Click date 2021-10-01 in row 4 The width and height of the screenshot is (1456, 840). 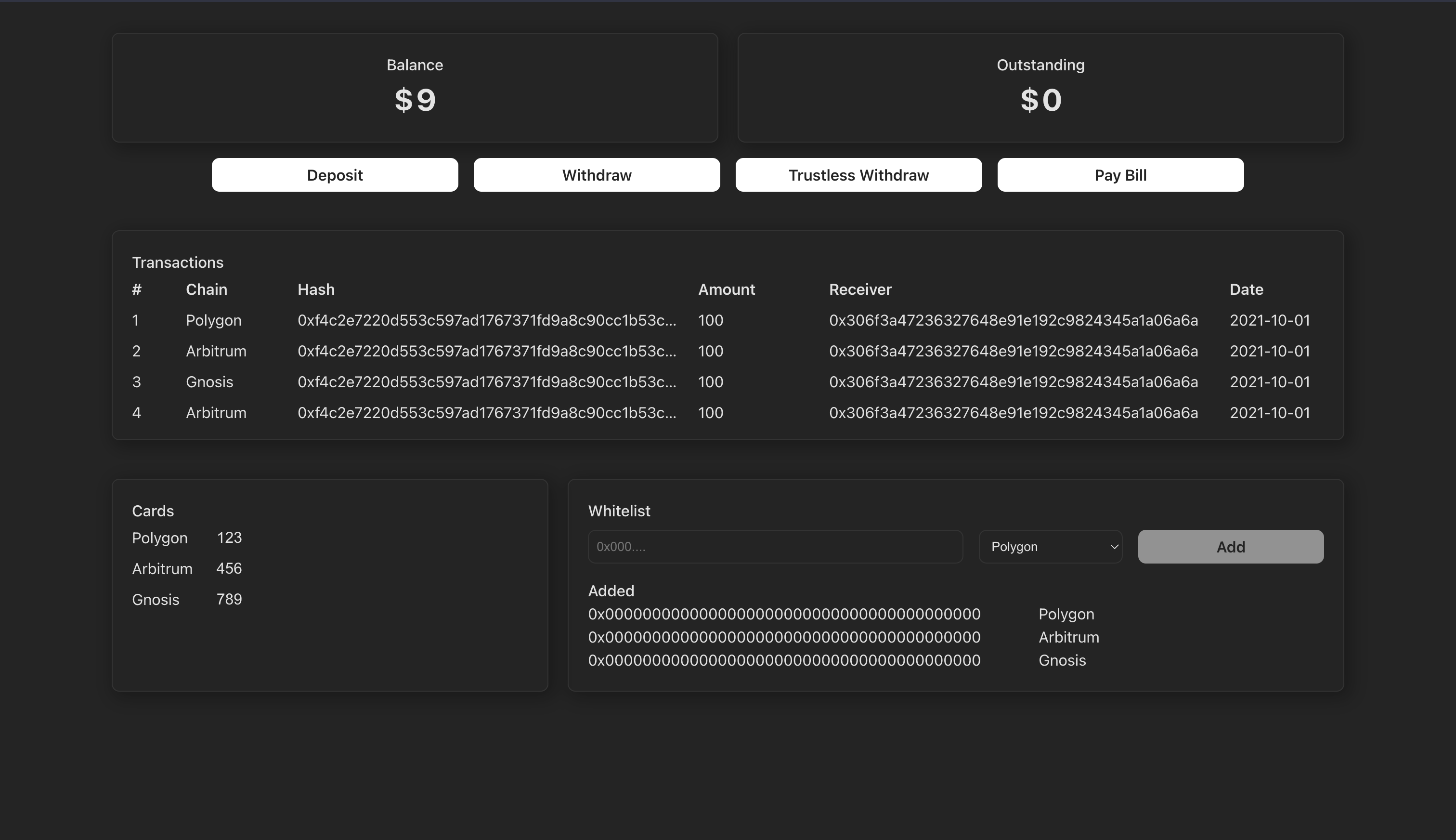pos(1270,412)
